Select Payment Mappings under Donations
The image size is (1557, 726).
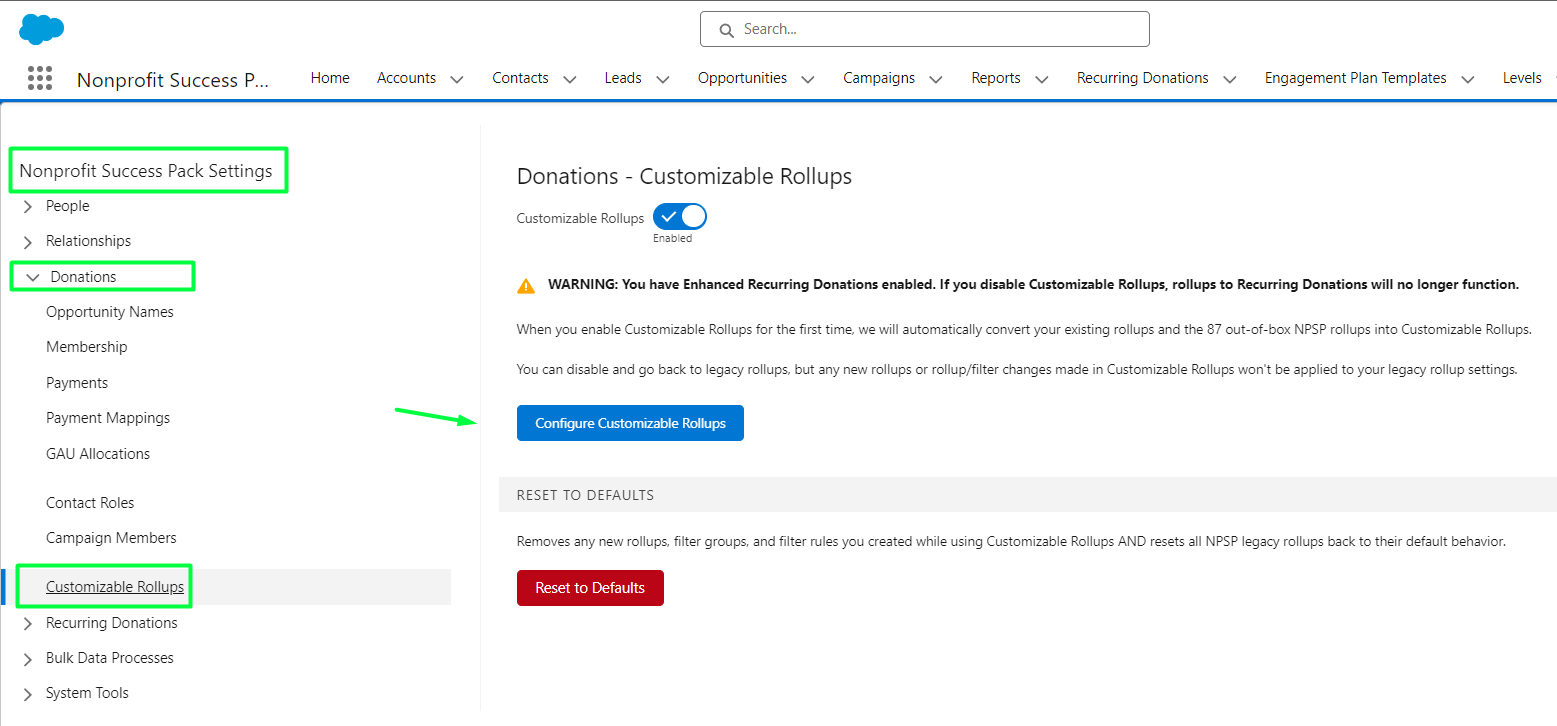[108, 418]
